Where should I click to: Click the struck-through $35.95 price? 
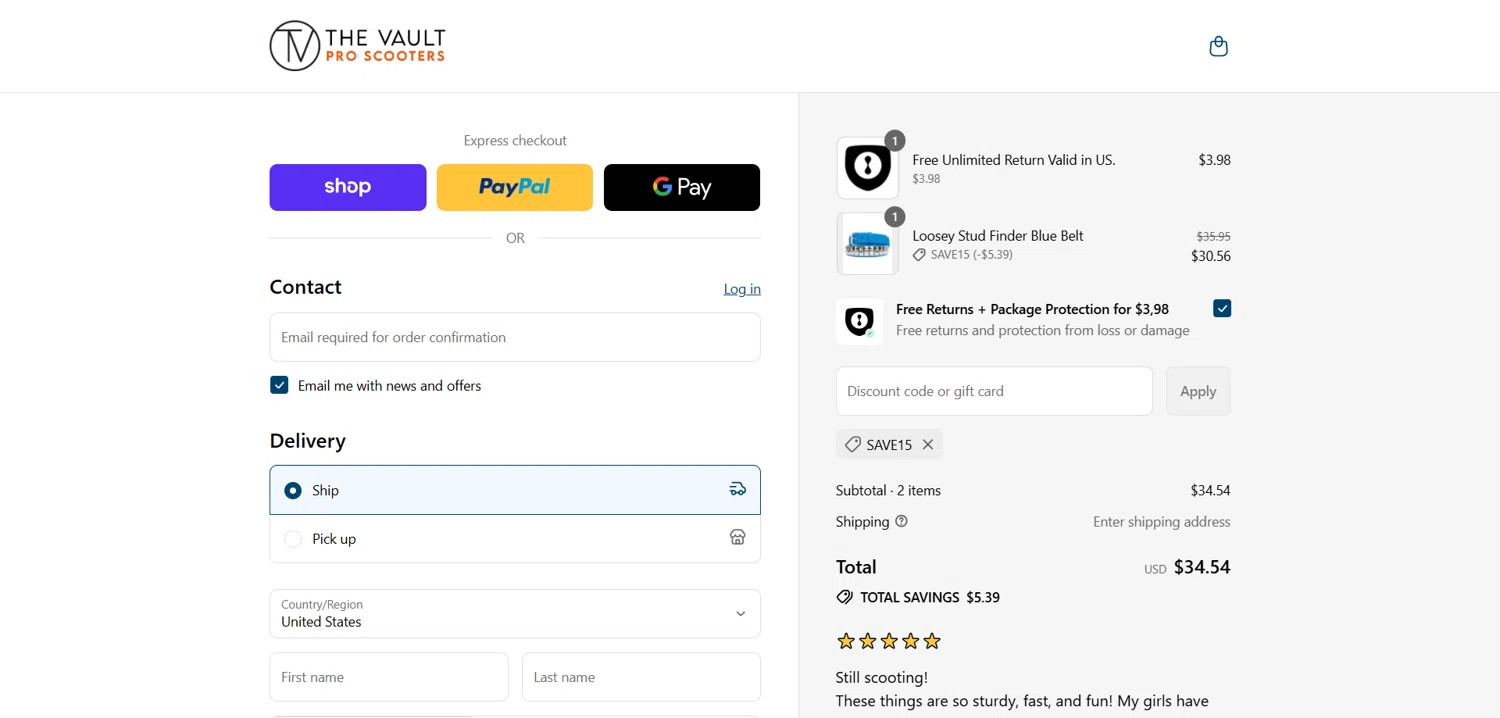pyautogui.click(x=1214, y=236)
